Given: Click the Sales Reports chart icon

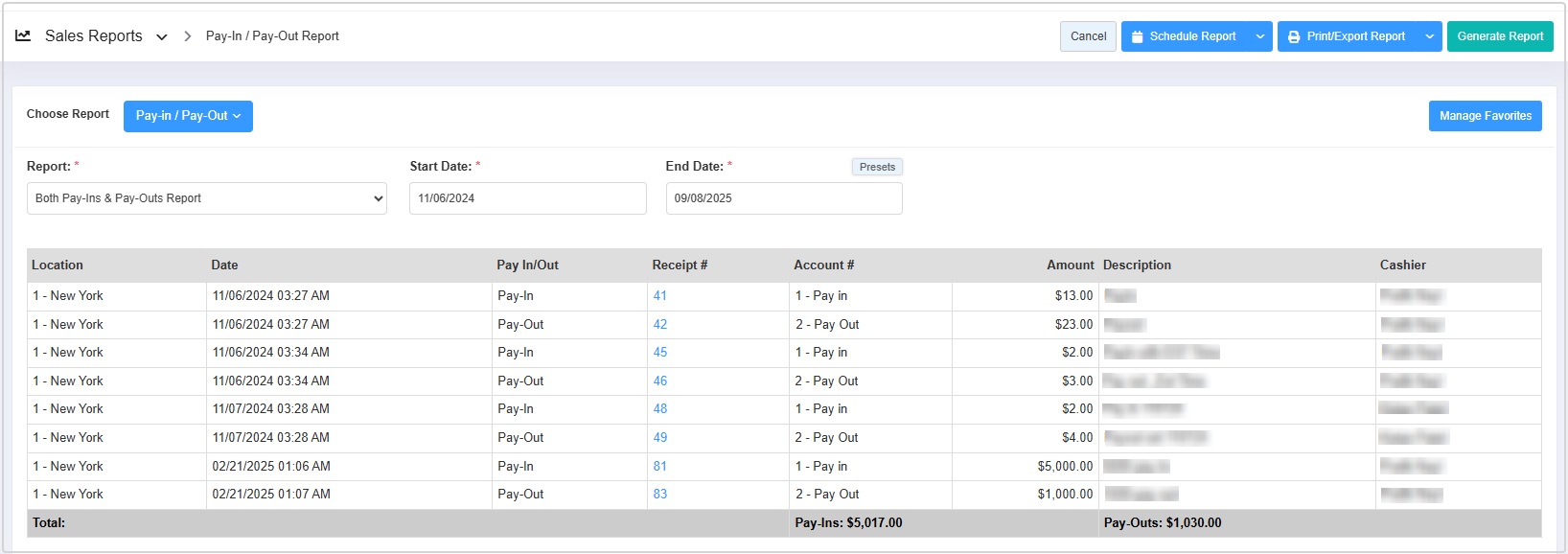Looking at the screenshot, I should pyautogui.click(x=23, y=36).
